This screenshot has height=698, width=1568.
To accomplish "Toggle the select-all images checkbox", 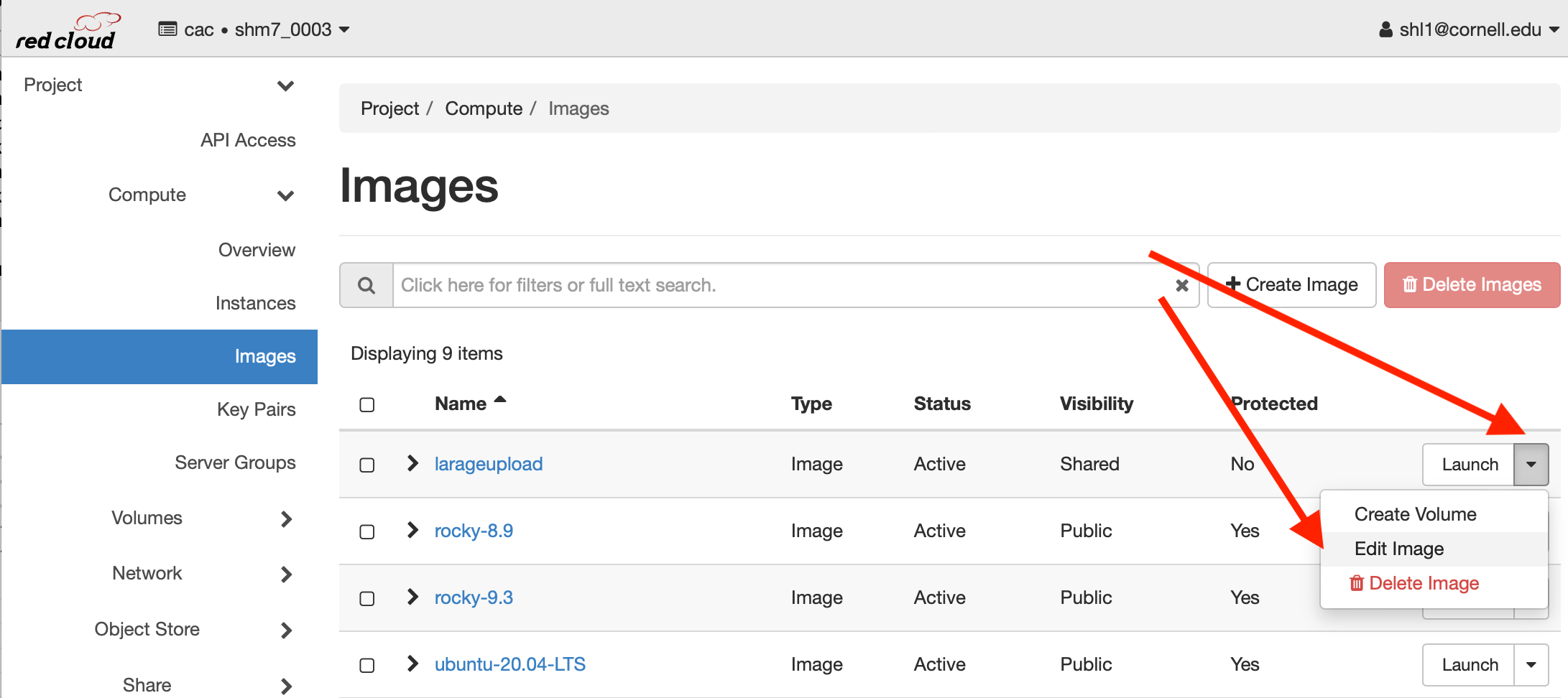I will coord(367,404).
